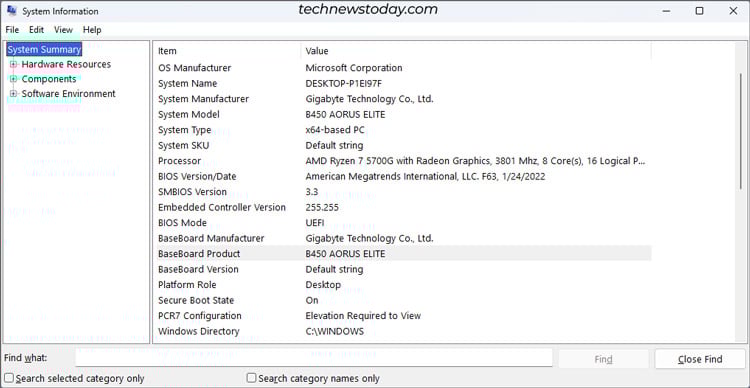The image size is (750, 388).
Task: Click the Find button
Action: tap(603, 359)
